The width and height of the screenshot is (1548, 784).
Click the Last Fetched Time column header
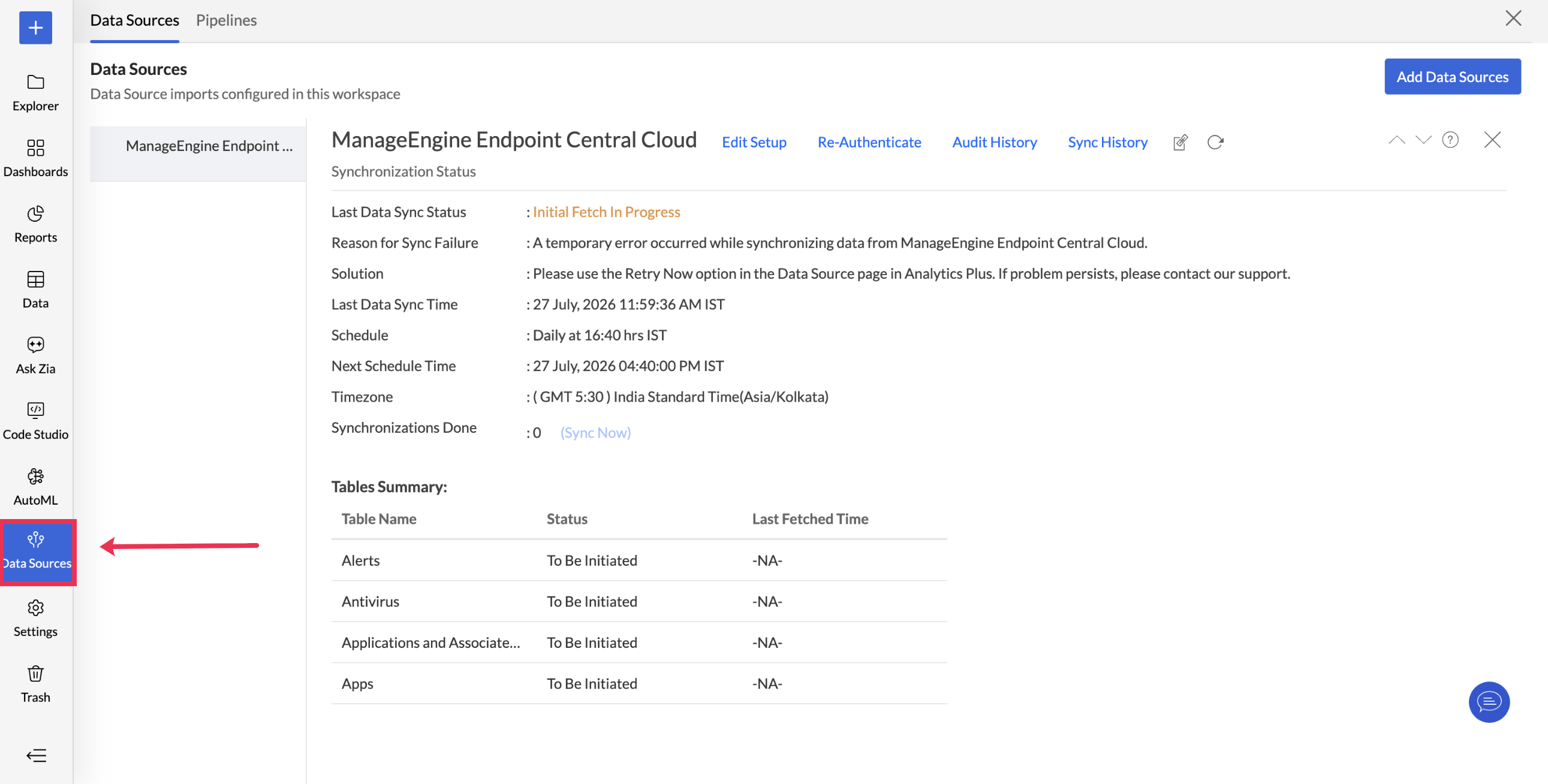coord(809,518)
